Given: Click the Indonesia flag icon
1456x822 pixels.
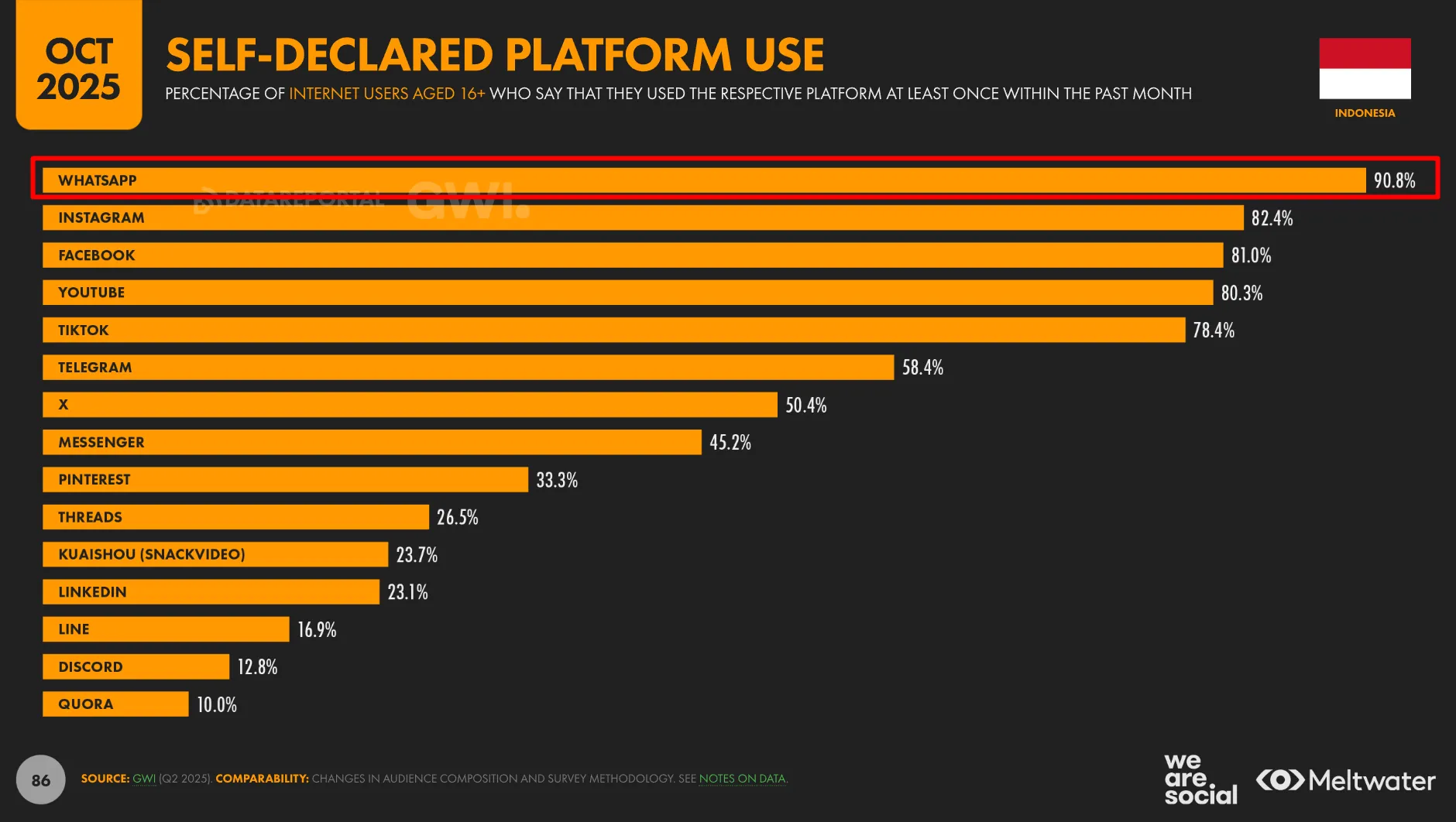Looking at the screenshot, I should pos(1365,68).
